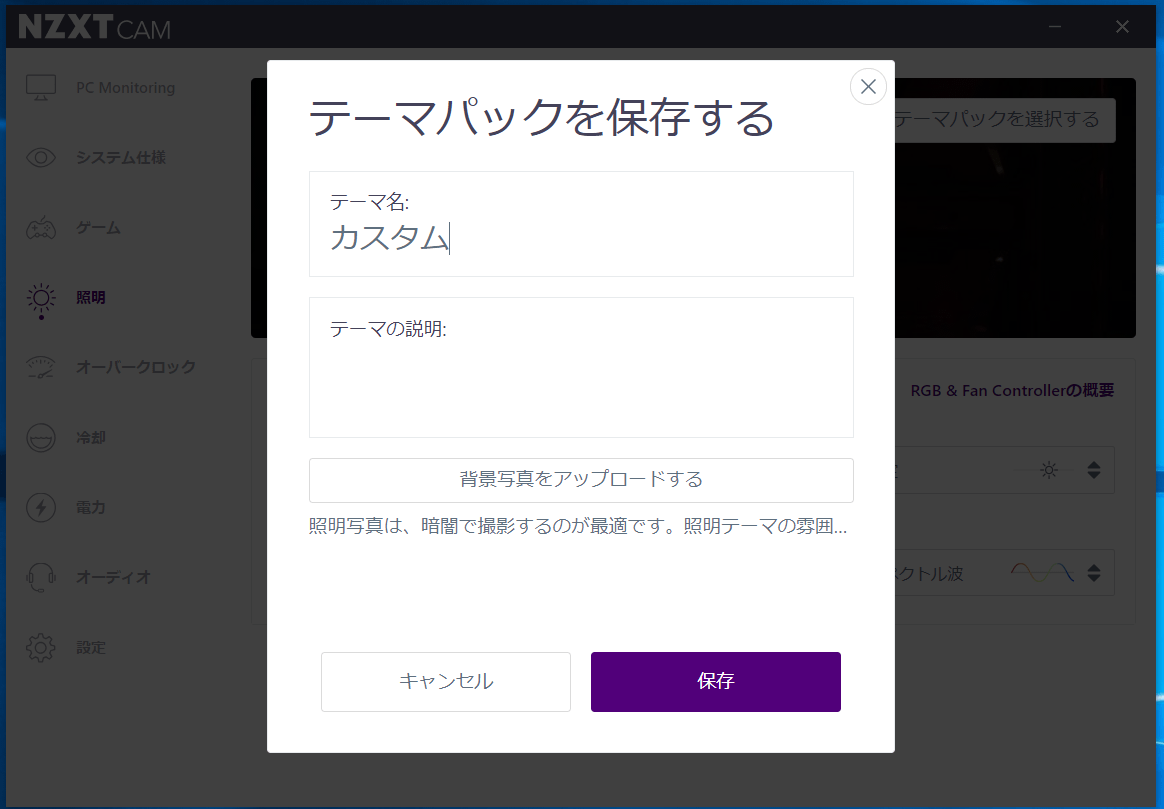Image resolution: width=1164 pixels, height=809 pixels.
Task: Select the 冷却 menu label
Action: point(91,438)
